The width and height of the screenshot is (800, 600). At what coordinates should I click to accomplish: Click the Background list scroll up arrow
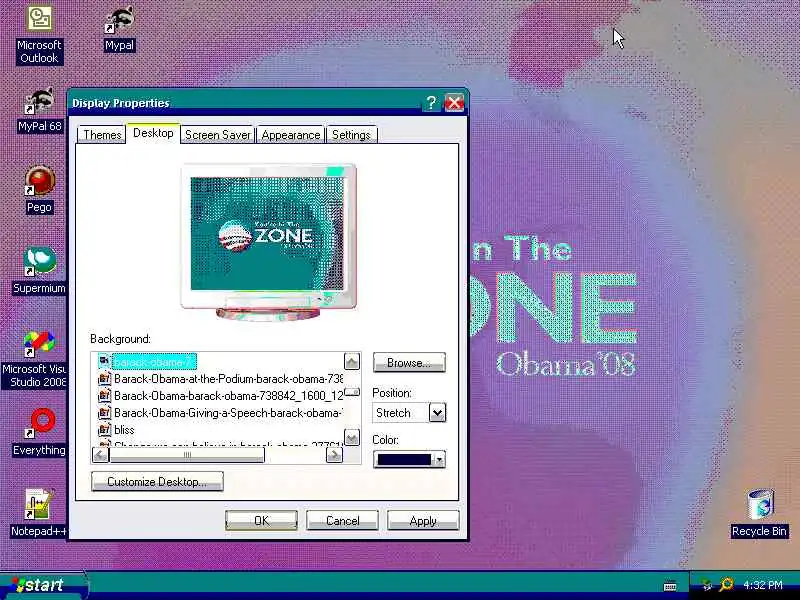click(352, 362)
